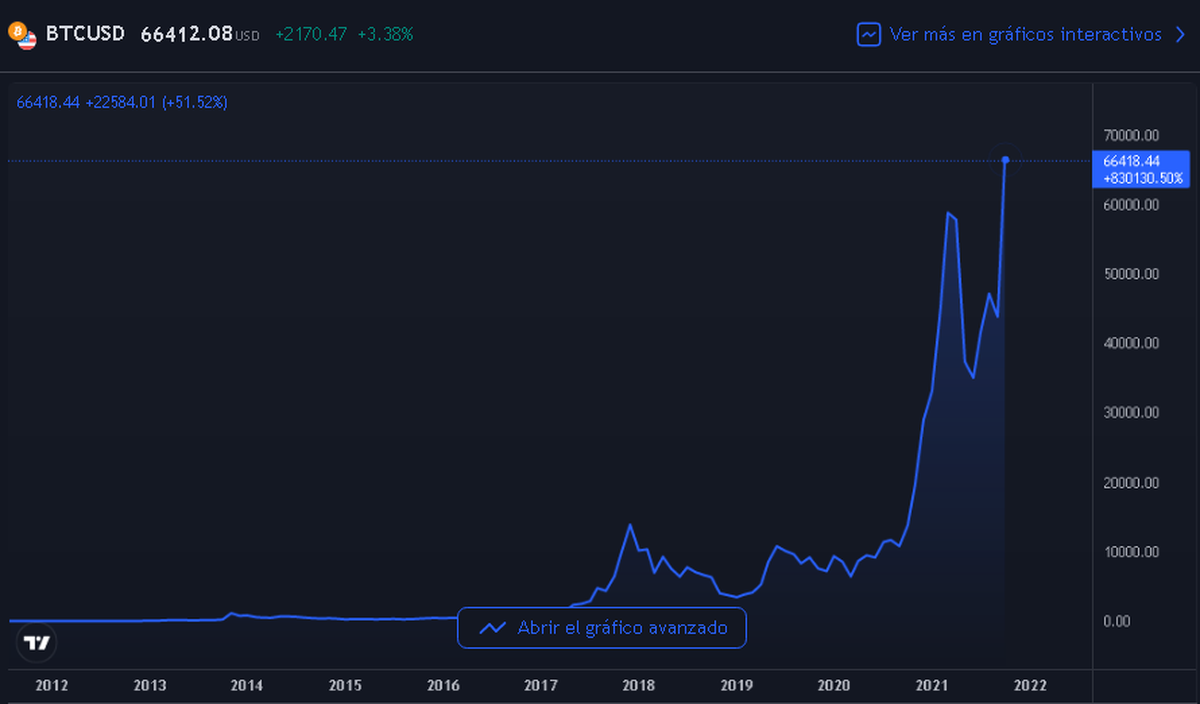Viewport: 1200px width, 704px height.
Task: Click the 2012 label on the time axis
Action: 51,686
